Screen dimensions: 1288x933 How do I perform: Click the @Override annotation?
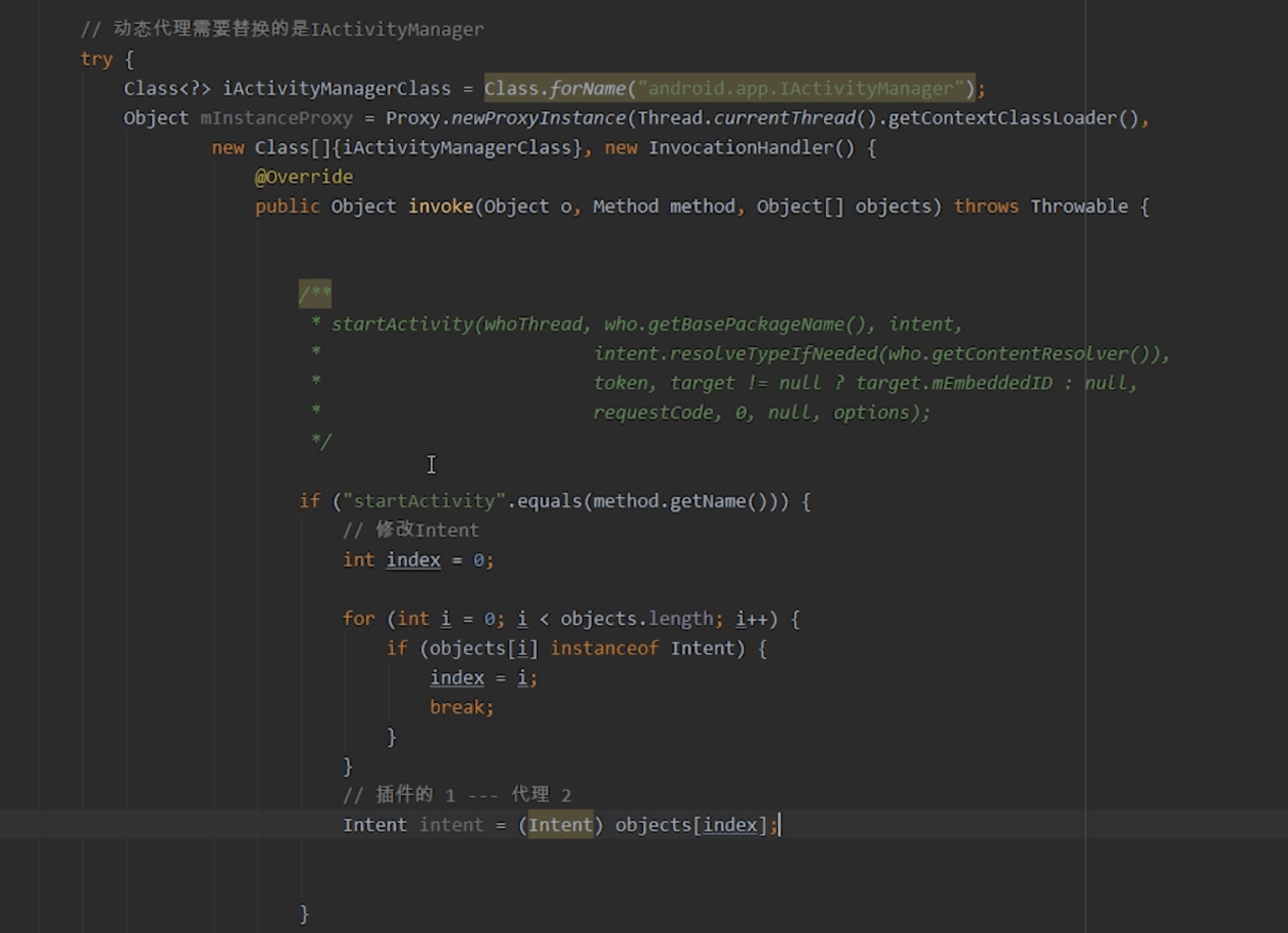pos(304,177)
